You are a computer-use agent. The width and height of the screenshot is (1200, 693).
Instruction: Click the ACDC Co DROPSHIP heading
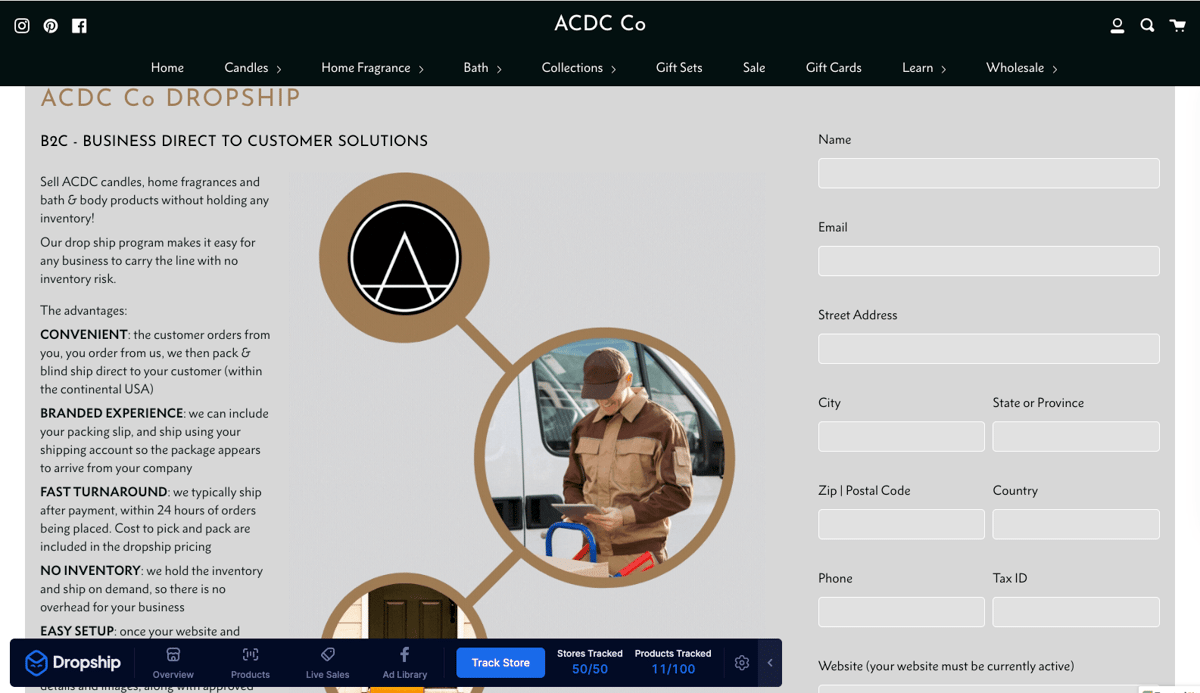(x=170, y=98)
